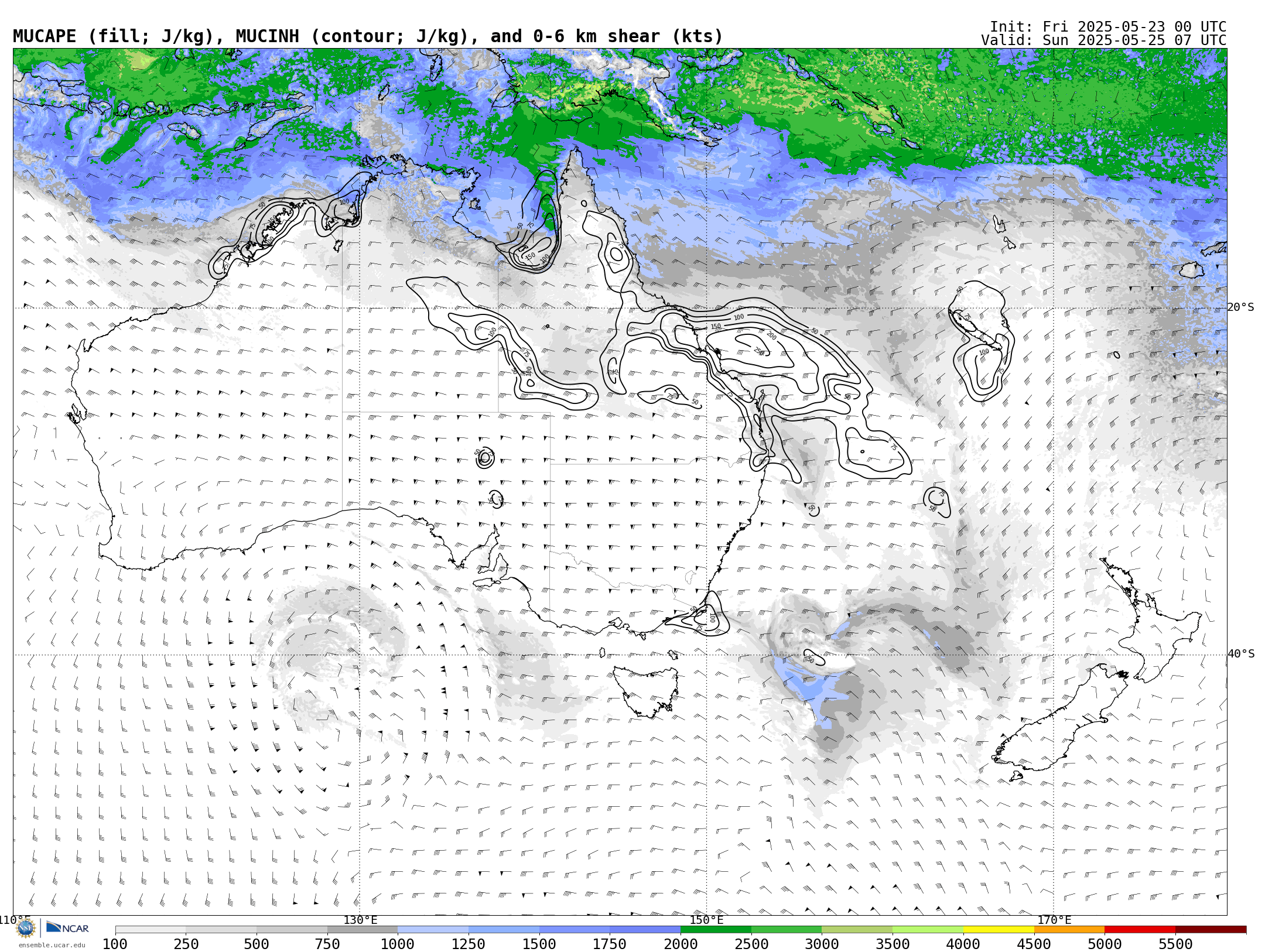
Task: Click the 20°S latitude label
Action: click(x=1241, y=307)
